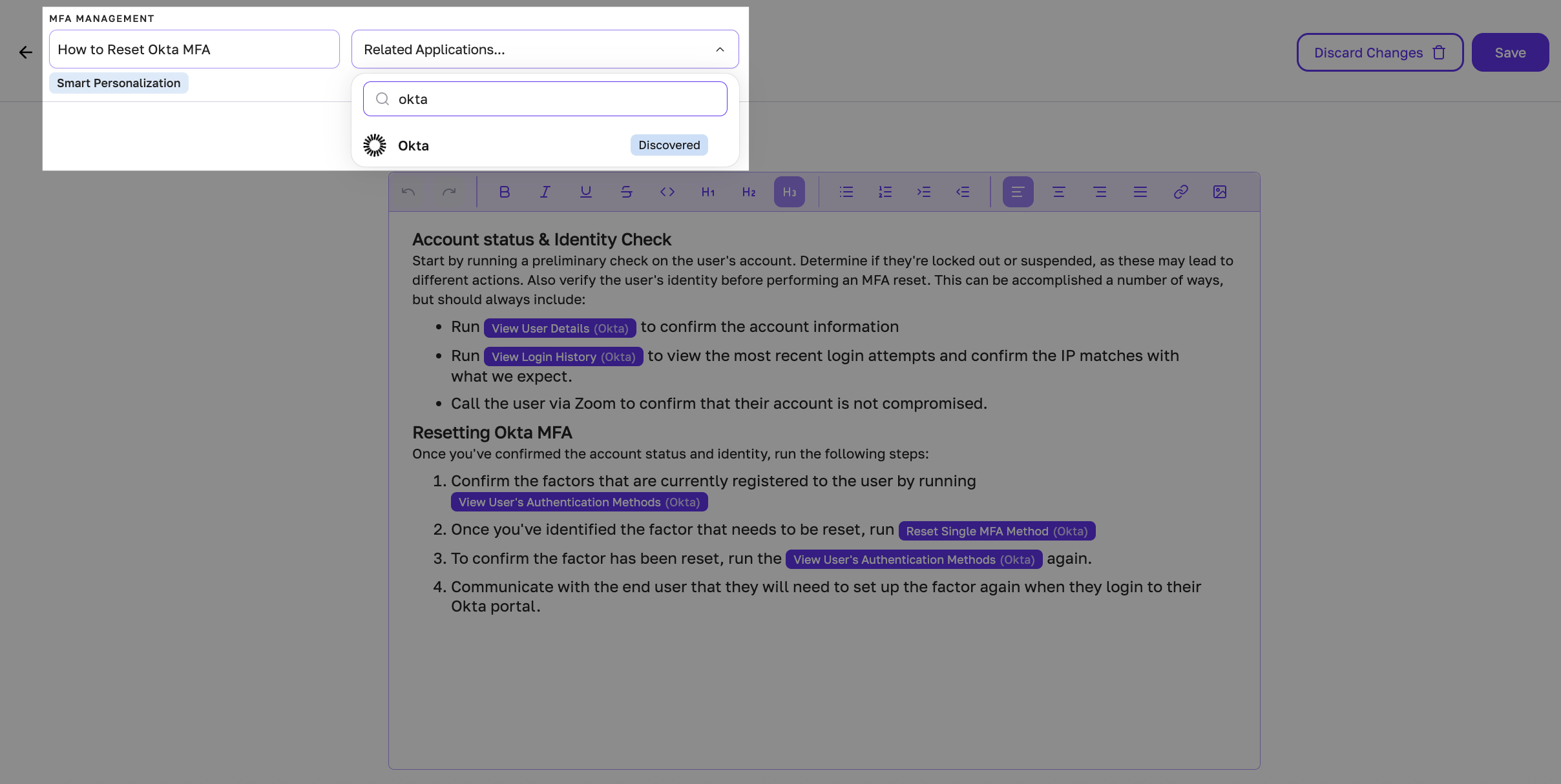Click the Save button
The height and width of the screenshot is (784, 1561).
pyautogui.click(x=1510, y=52)
